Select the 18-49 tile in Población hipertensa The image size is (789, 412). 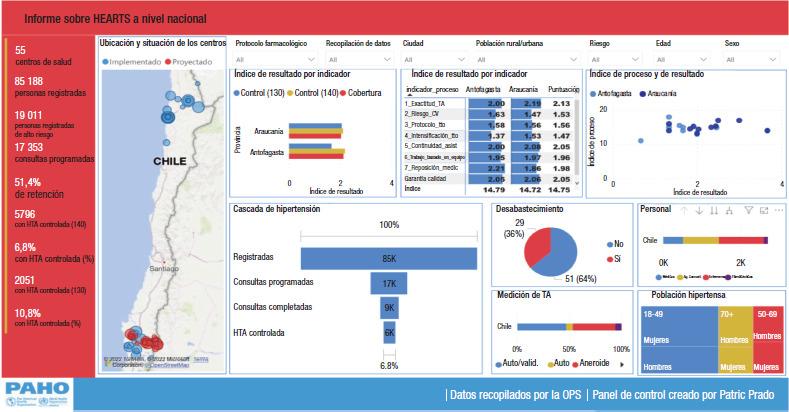(675, 340)
